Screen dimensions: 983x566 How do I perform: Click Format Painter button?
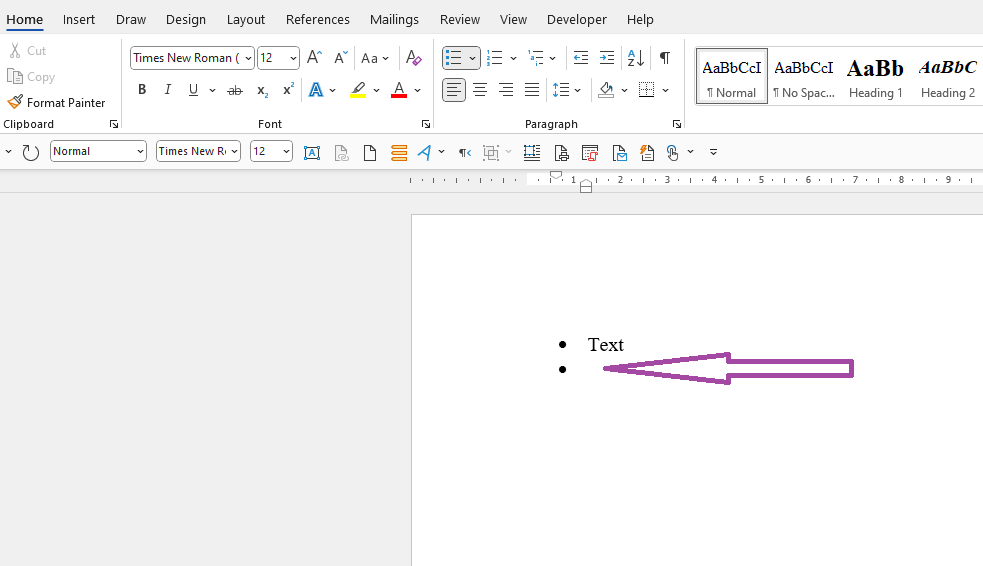coord(56,102)
